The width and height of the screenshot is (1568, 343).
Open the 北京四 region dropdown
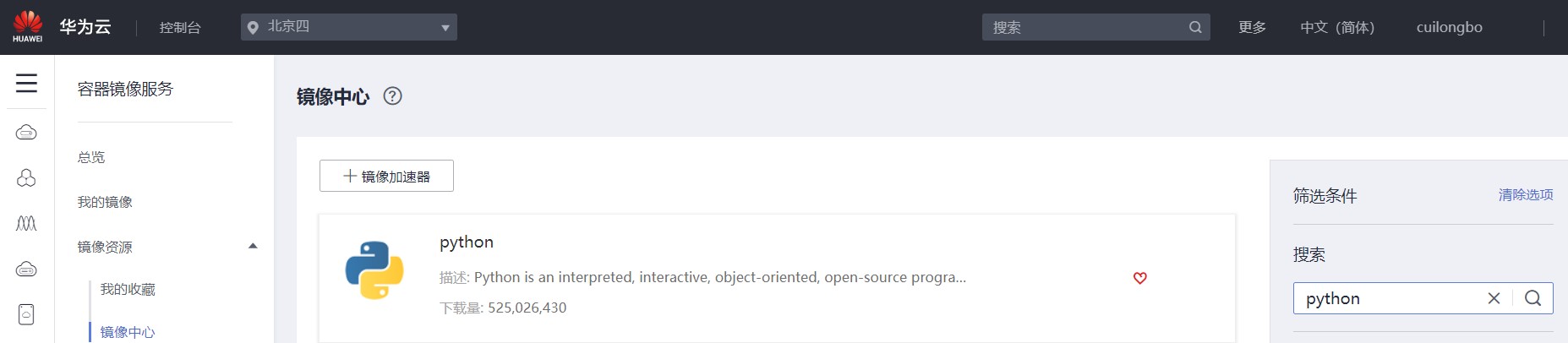[348, 27]
